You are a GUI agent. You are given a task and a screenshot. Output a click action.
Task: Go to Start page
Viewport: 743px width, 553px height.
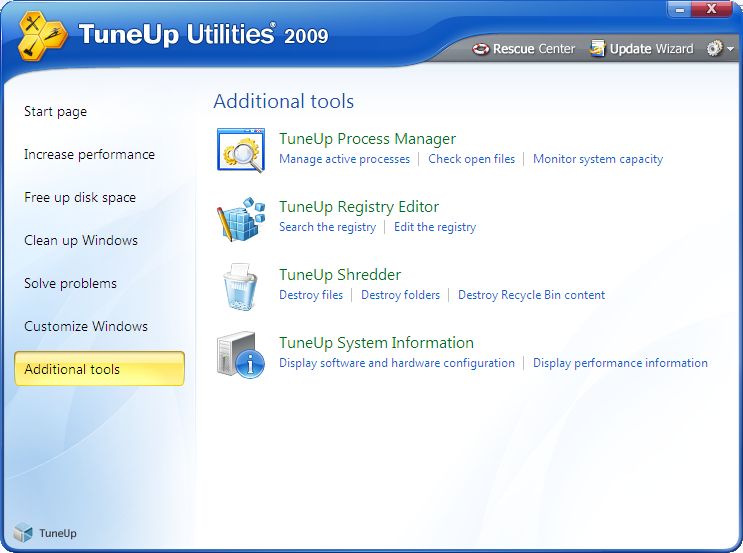point(55,111)
